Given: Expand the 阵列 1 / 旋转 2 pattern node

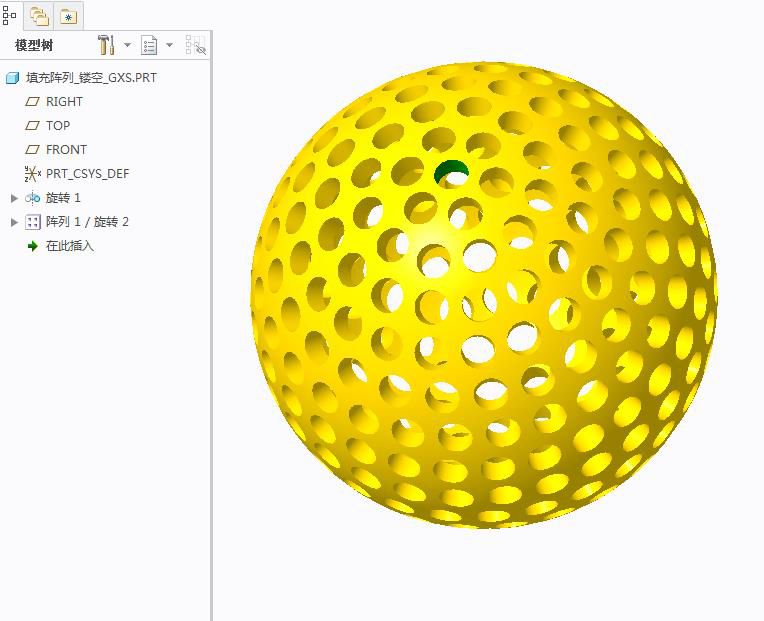Looking at the screenshot, I should (14, 222).
